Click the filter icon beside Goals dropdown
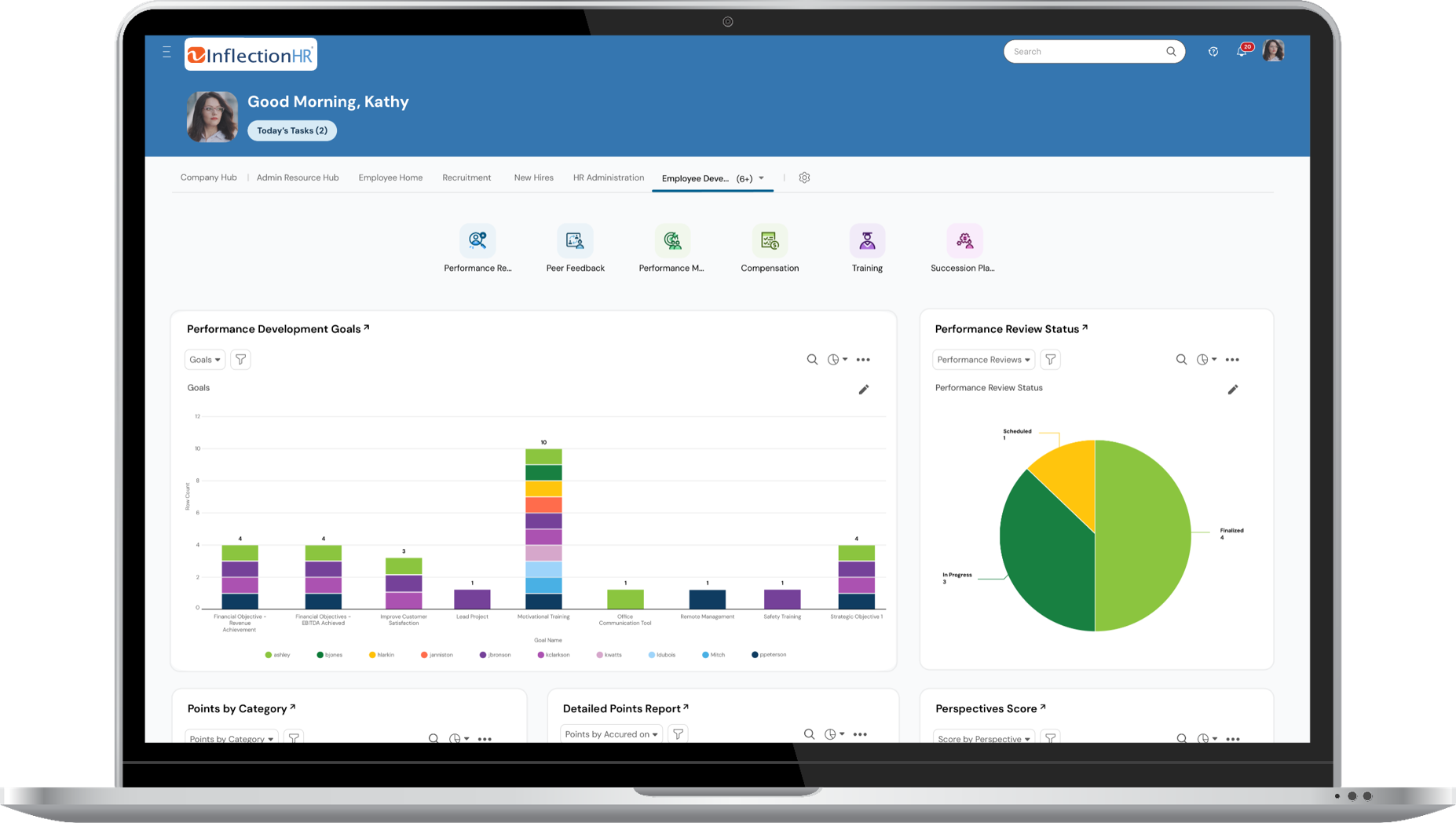Viewport: 1456px width, 823px height. tap(240, 360)
